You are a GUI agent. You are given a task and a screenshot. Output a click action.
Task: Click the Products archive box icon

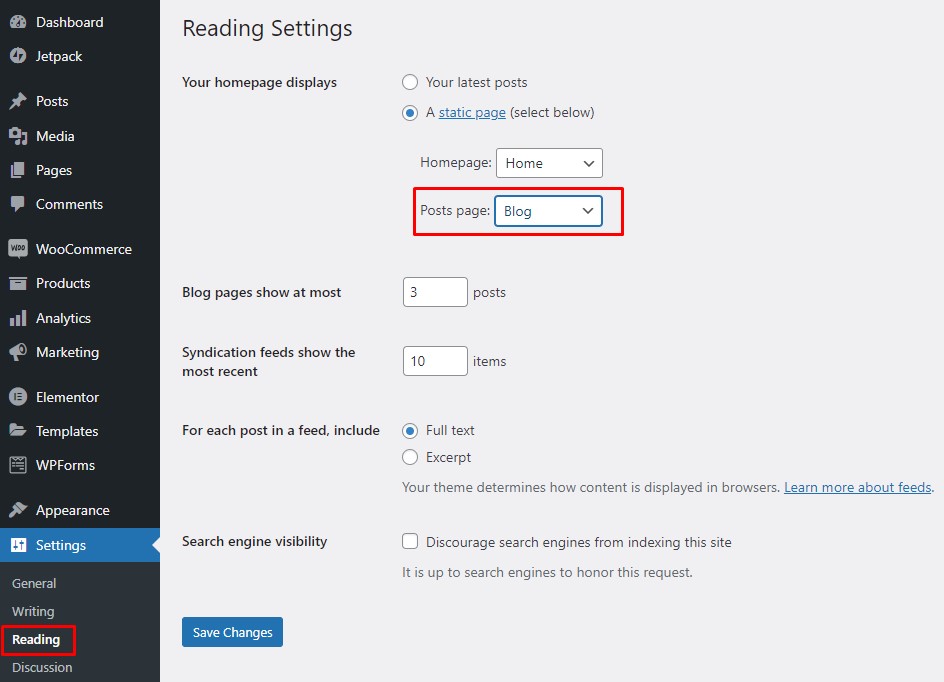(x=18, y=283)
